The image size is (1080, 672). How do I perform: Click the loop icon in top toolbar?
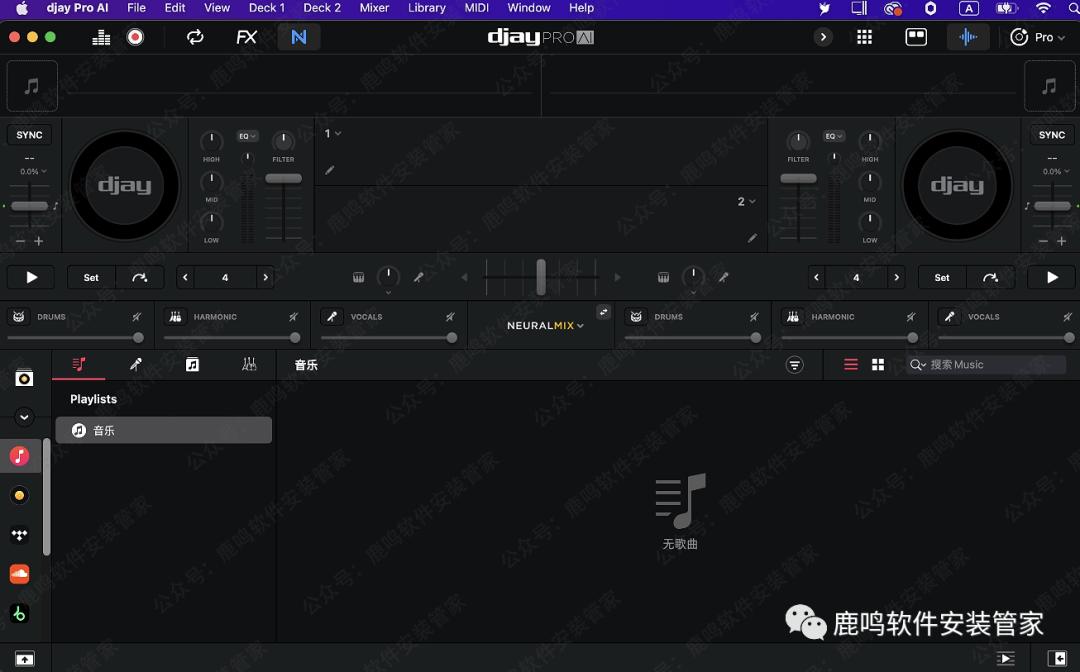195,37
